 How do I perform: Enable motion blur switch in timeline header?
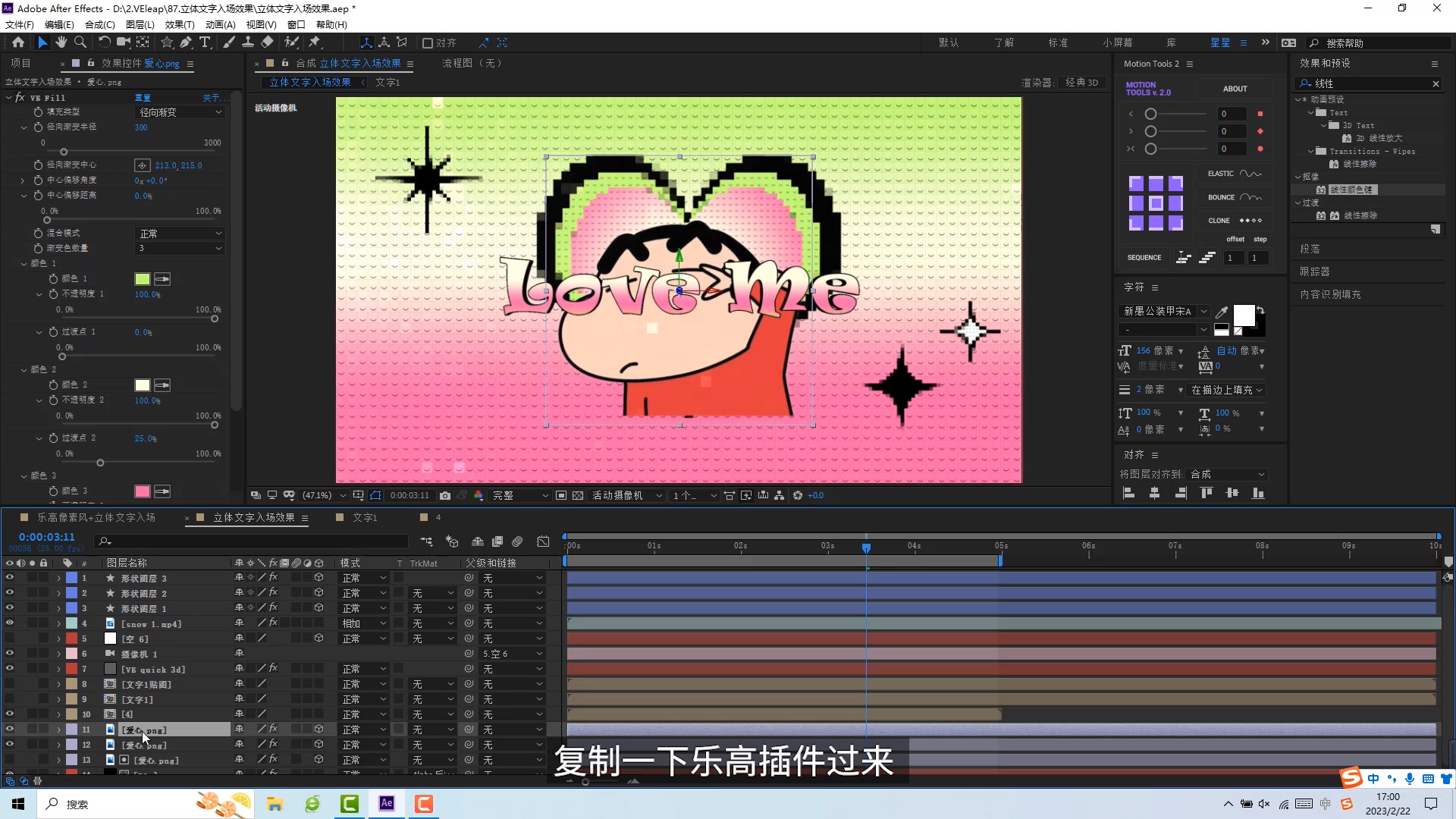click(x=517, y=541)
